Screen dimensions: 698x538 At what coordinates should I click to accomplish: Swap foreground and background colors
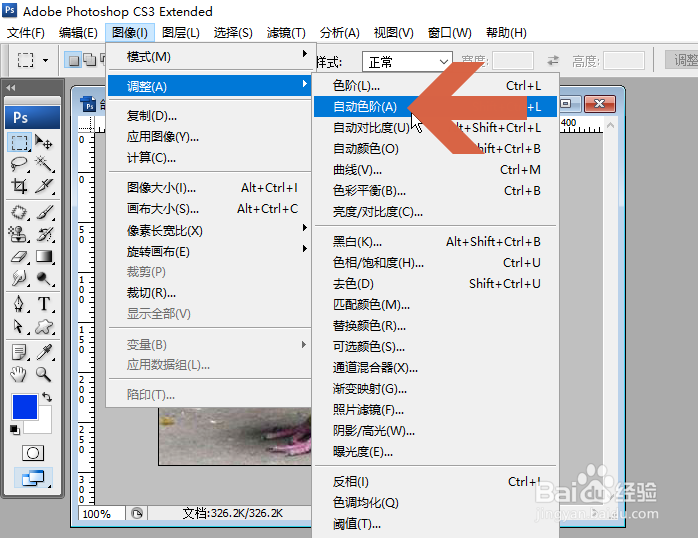47,396
